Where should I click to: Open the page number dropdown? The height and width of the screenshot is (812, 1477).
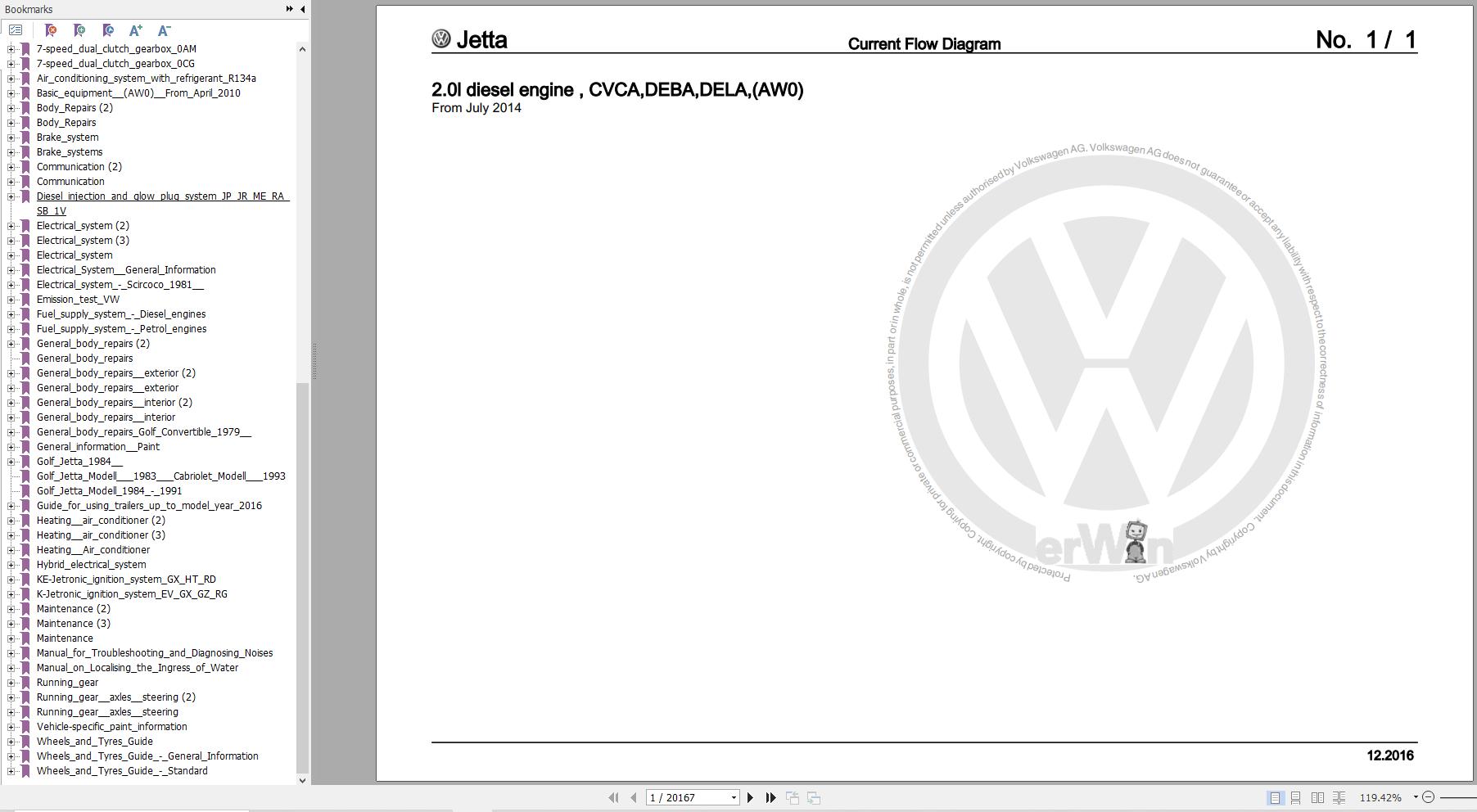click(x=734, y=797)
